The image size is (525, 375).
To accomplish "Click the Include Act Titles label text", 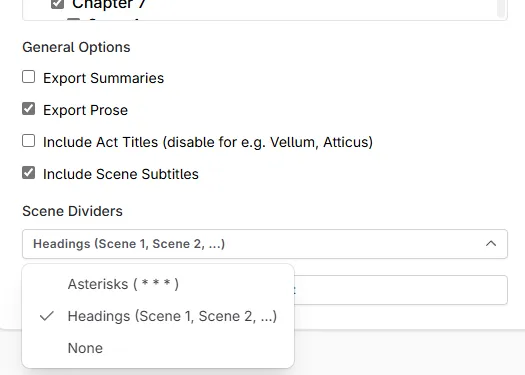I will click(x=208, y=142).
